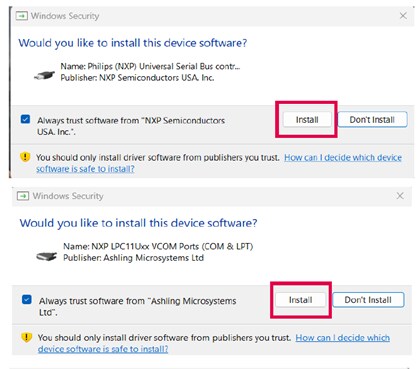Click the USB cable icon beside Philips (NXP)
The height and width of the screenshot is (369, 420).
pyautogui.click(x=45, y=75)
